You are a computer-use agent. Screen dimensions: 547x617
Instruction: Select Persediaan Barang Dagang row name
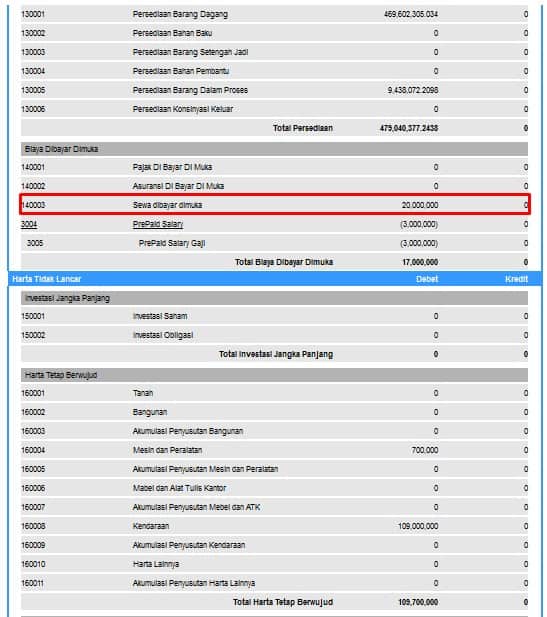point(180,14)
